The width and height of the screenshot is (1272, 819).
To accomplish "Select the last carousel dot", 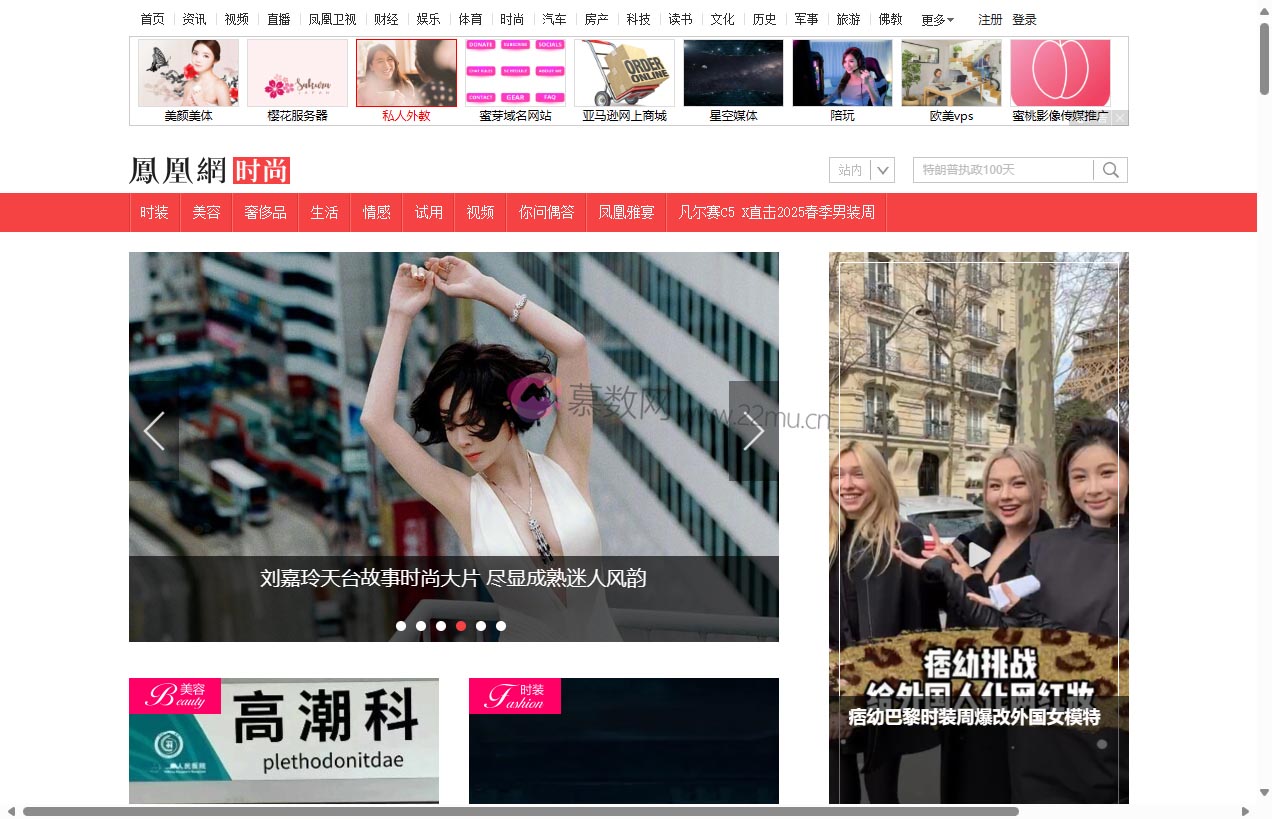I will coord(501,626).
